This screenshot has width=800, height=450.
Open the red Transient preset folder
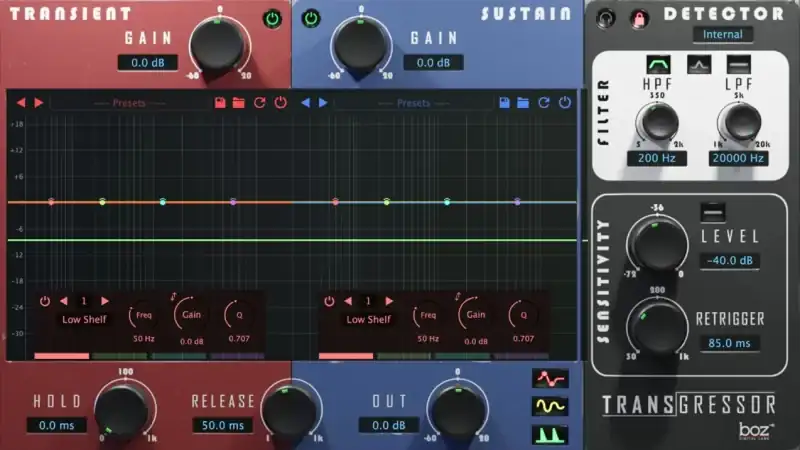click(x=239, y=103)
